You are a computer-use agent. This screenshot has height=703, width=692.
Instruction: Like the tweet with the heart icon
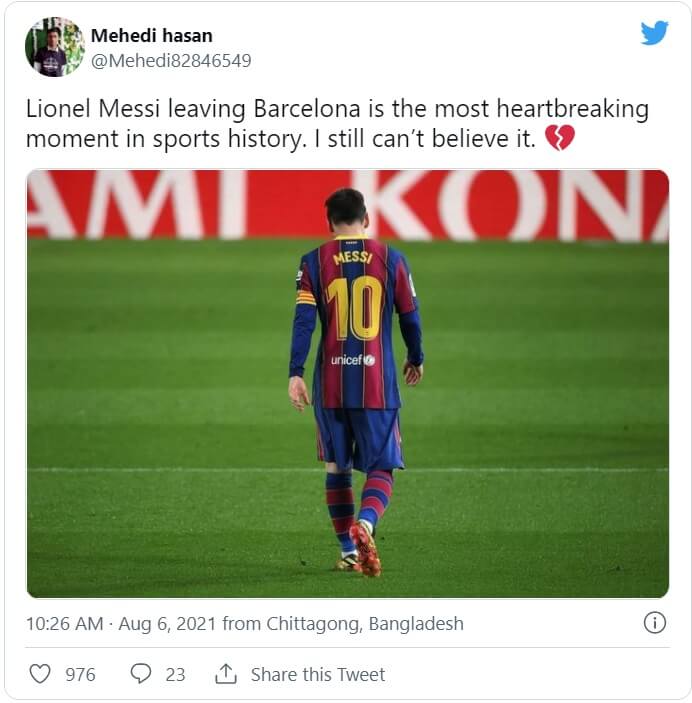pyautogui.click(x=40, y=674)
